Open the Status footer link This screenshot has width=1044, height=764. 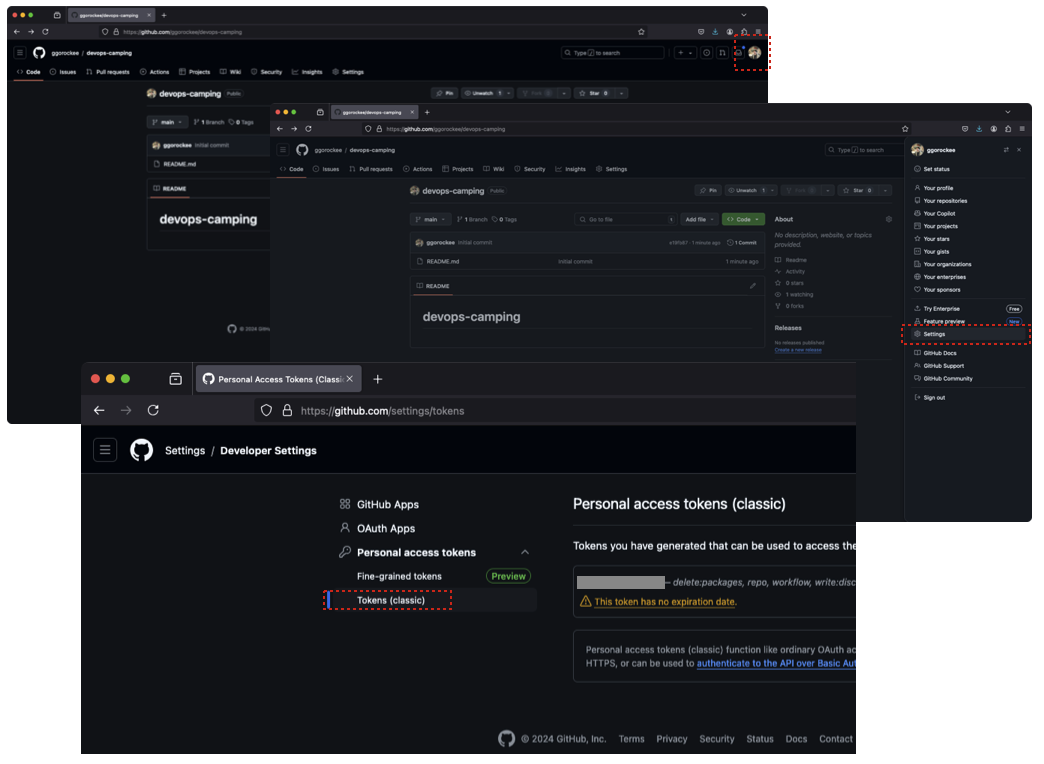[760, 740]
